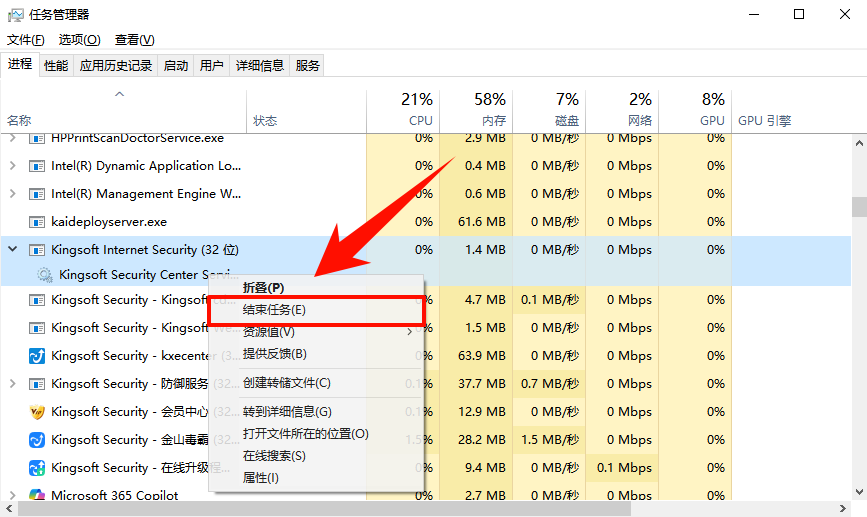
Task: Click the Kingsoft kxecenter process icon
Action: (x=37, y=356)
